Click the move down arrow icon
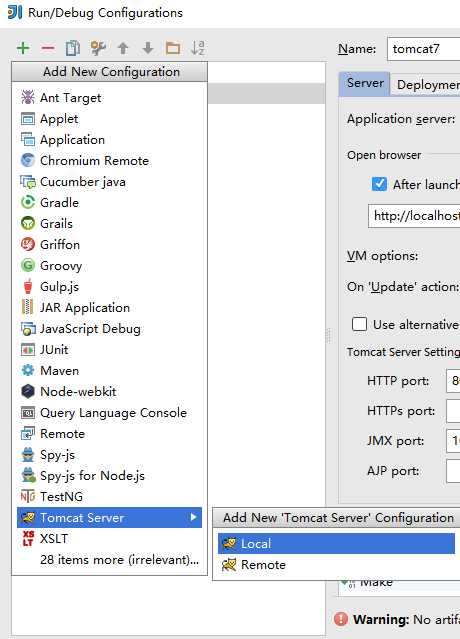 (x=148, y=48)
